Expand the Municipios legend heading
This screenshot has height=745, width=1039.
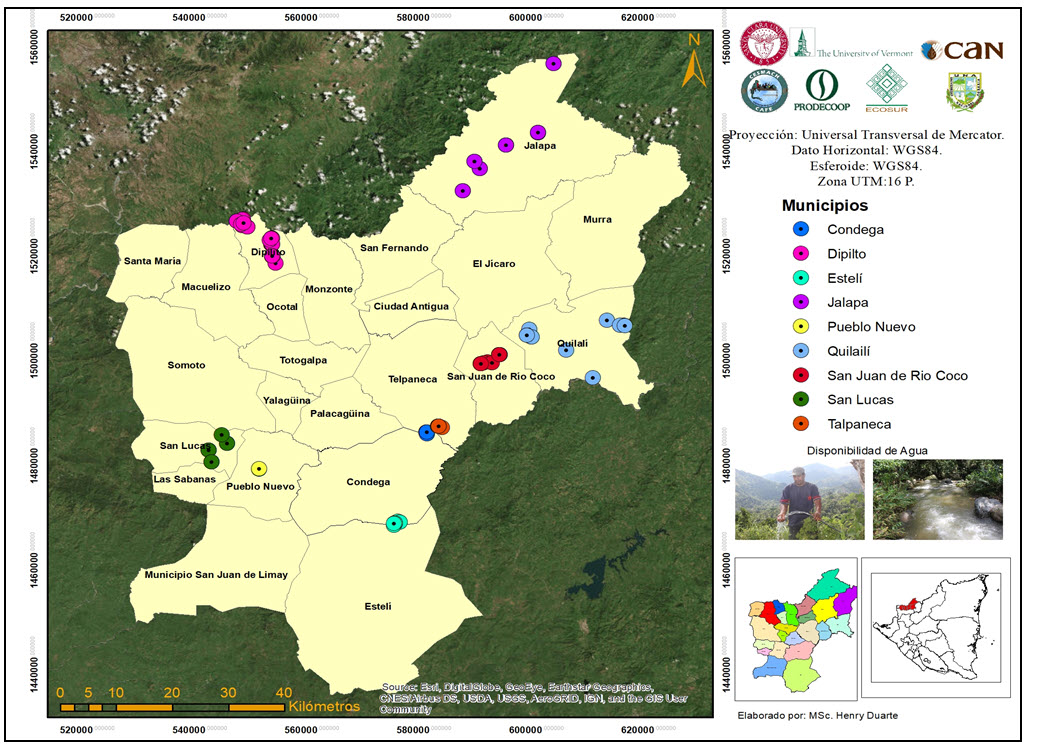pos(826,204)
